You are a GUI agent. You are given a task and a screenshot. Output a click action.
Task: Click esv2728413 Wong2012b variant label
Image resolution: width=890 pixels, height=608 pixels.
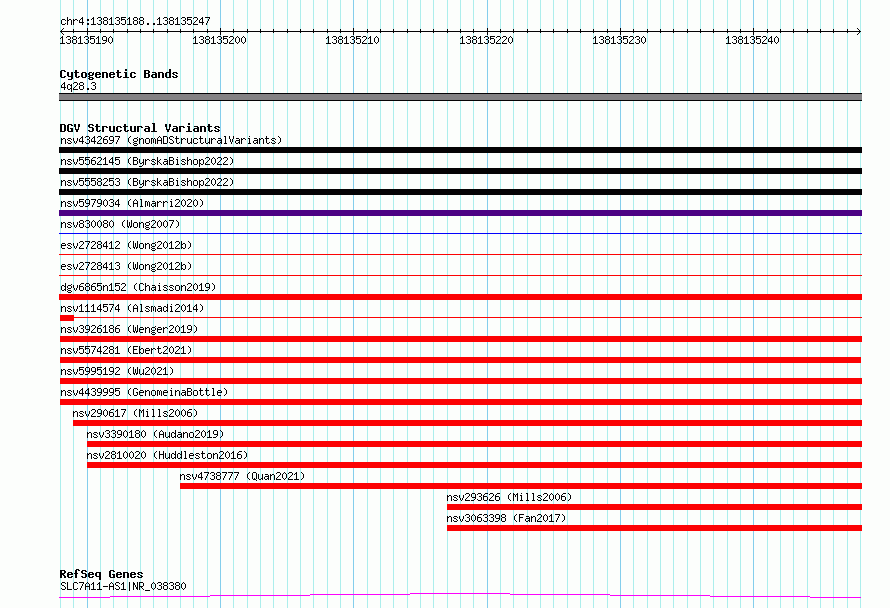126,266
